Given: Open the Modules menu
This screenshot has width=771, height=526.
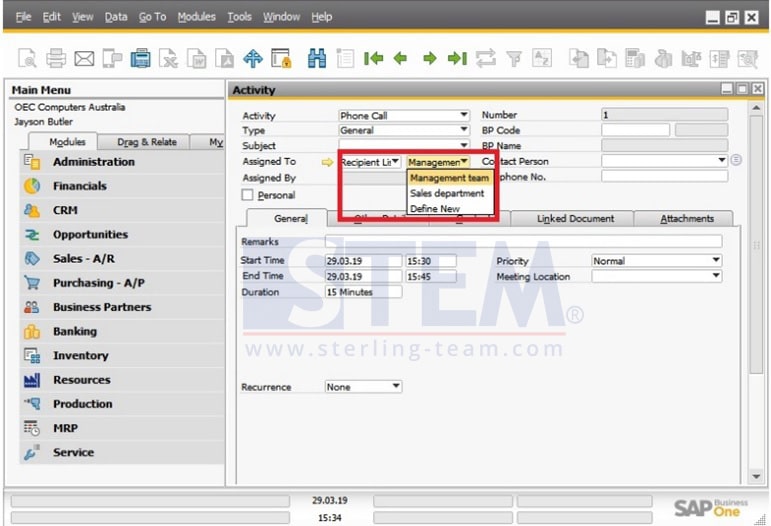Looking at the screenshot, I should click(197, 17).
